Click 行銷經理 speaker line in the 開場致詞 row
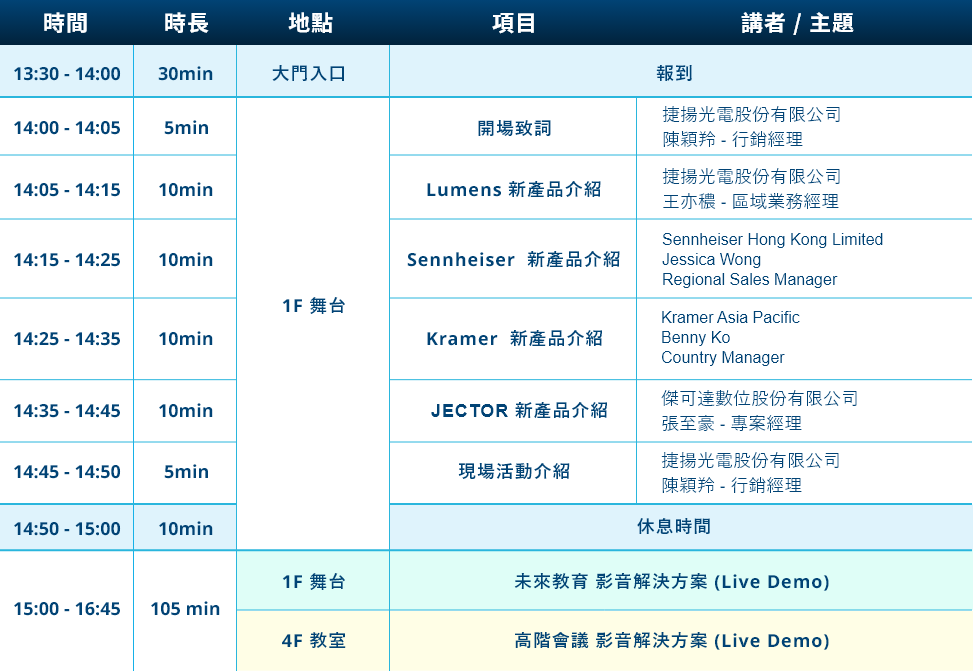 pyautogui.click(x=733, y=139)
